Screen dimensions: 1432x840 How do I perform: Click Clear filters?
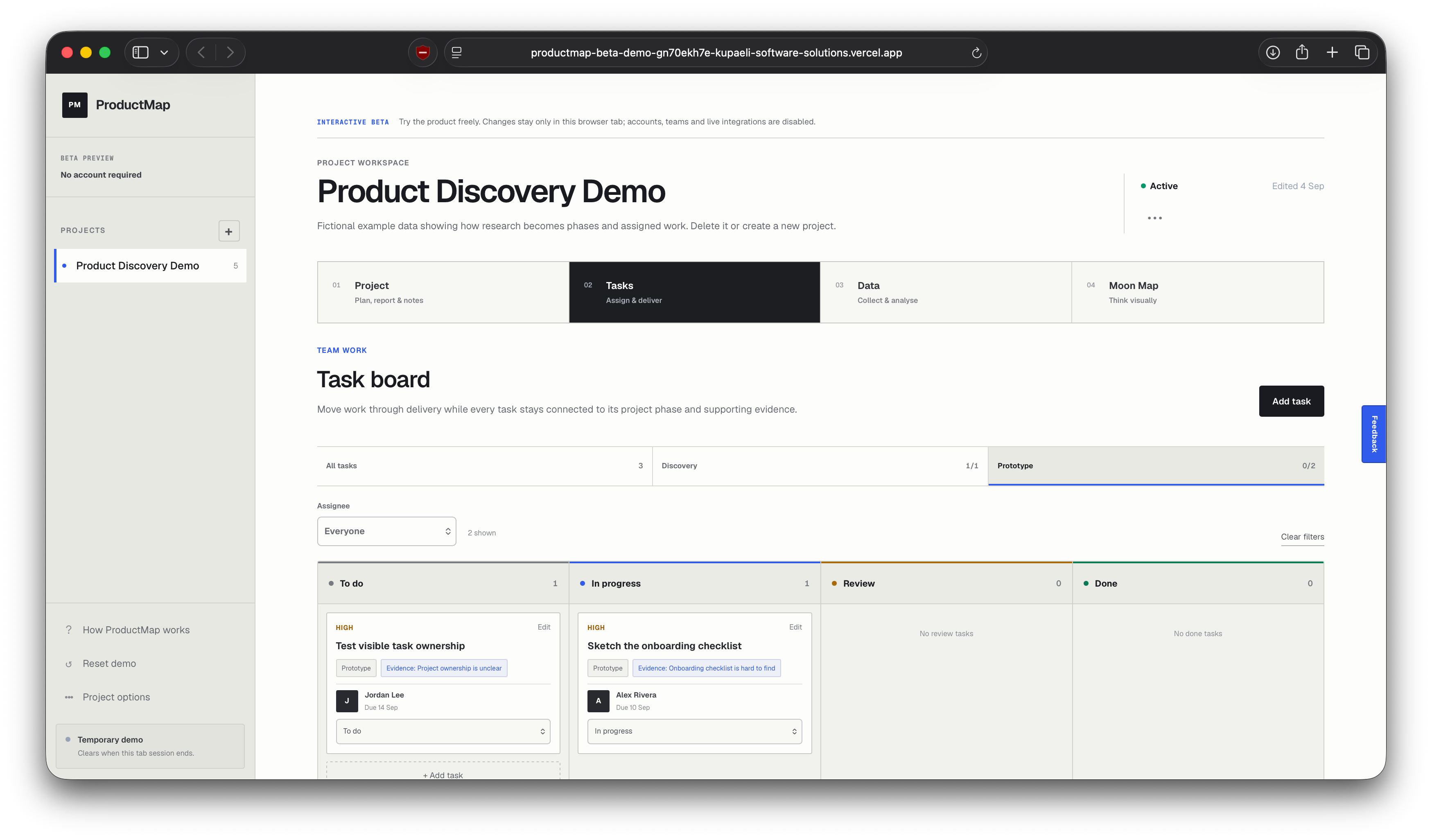(x=1303, y=537)
